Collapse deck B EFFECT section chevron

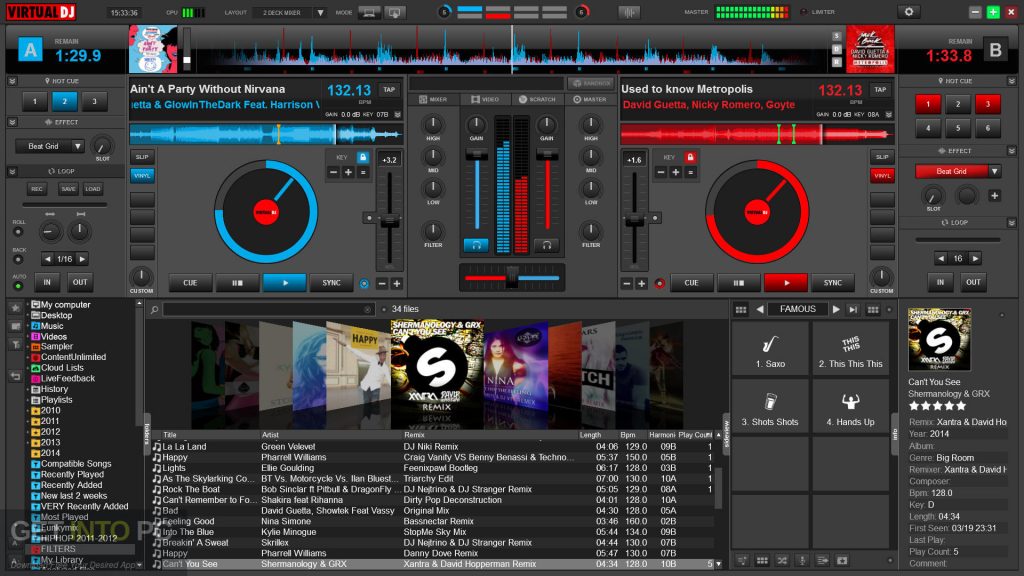pos(1012,151)
